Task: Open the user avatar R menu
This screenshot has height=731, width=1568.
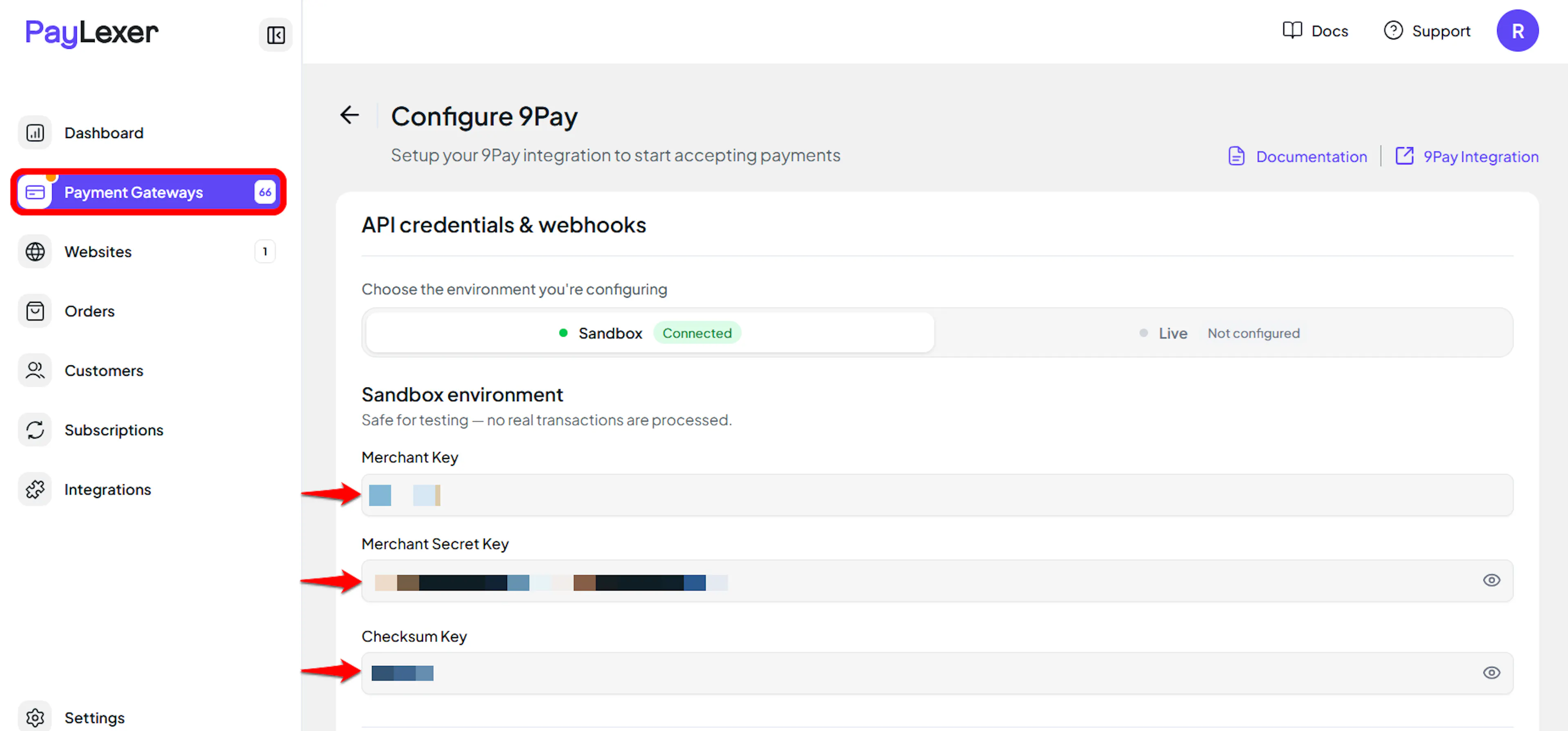Action: point(1517,31)
